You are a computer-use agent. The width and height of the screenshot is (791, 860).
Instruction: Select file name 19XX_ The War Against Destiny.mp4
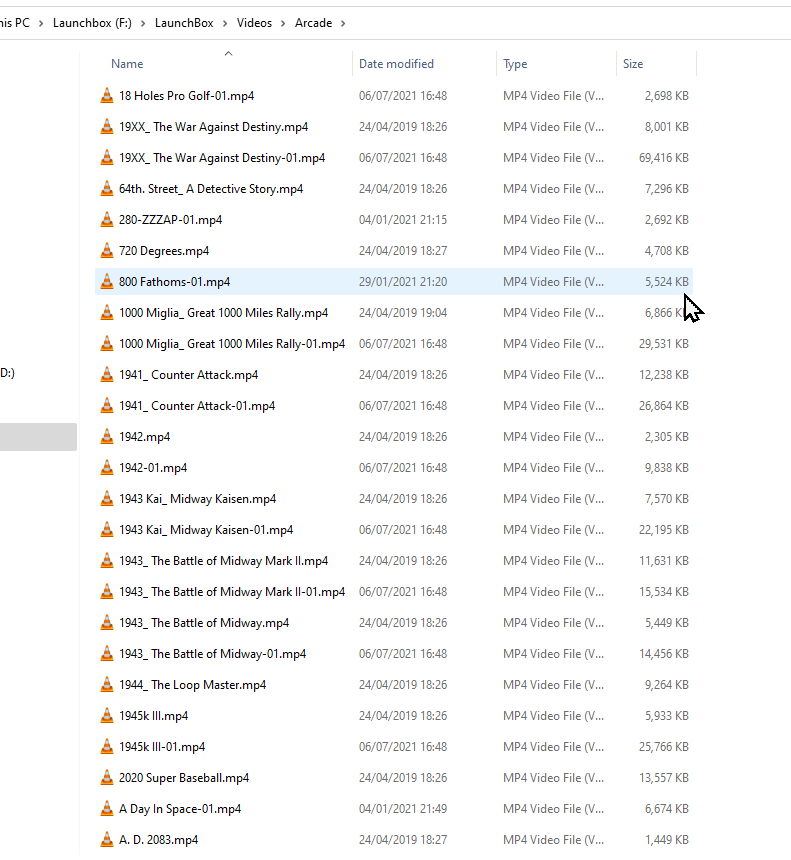(213, 127)
